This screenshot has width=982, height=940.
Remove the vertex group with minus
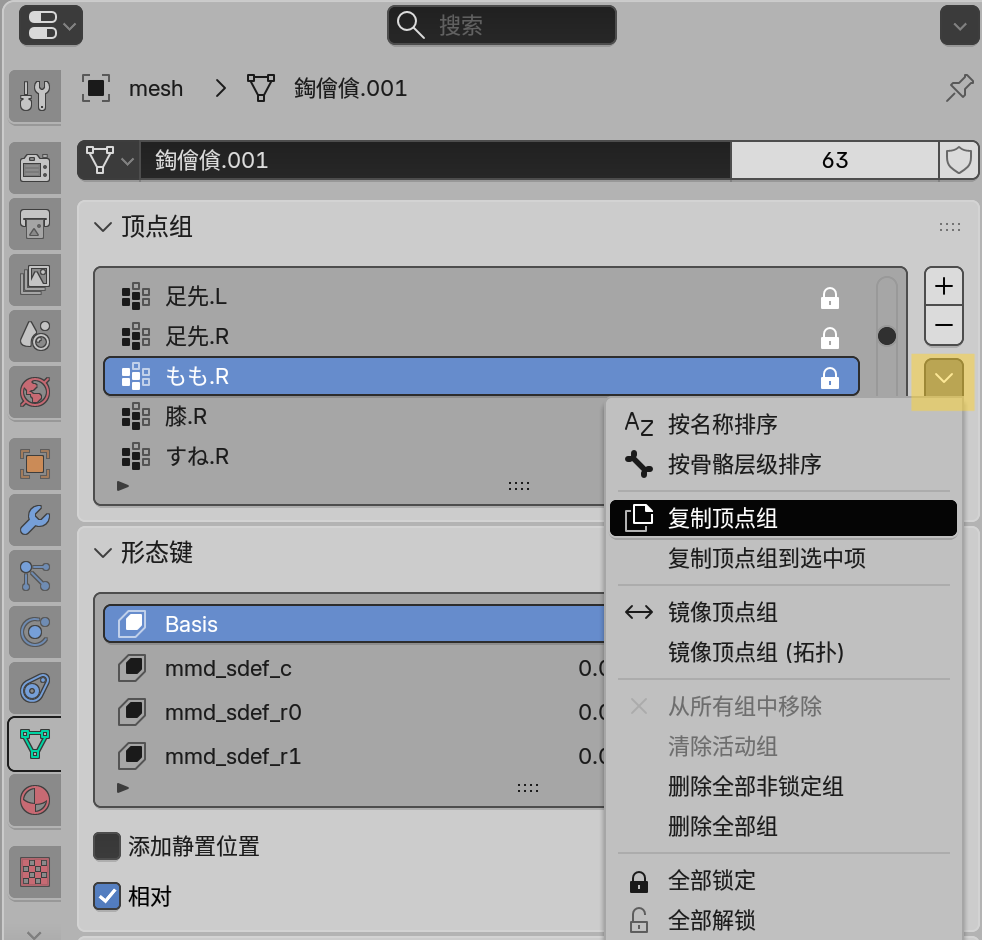tap(943, 325)
